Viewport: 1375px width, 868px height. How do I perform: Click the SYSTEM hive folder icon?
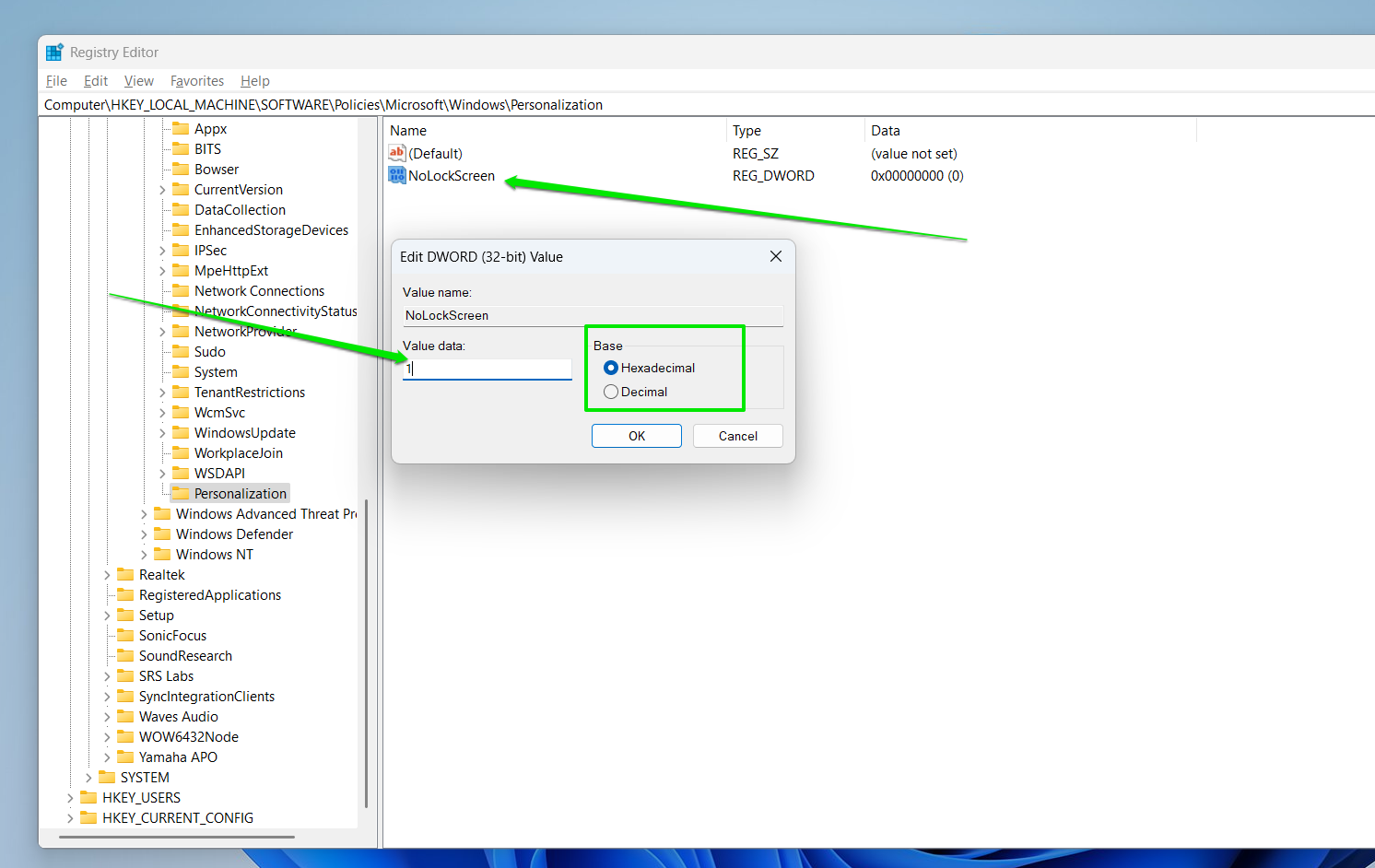[x=108, y=778]
